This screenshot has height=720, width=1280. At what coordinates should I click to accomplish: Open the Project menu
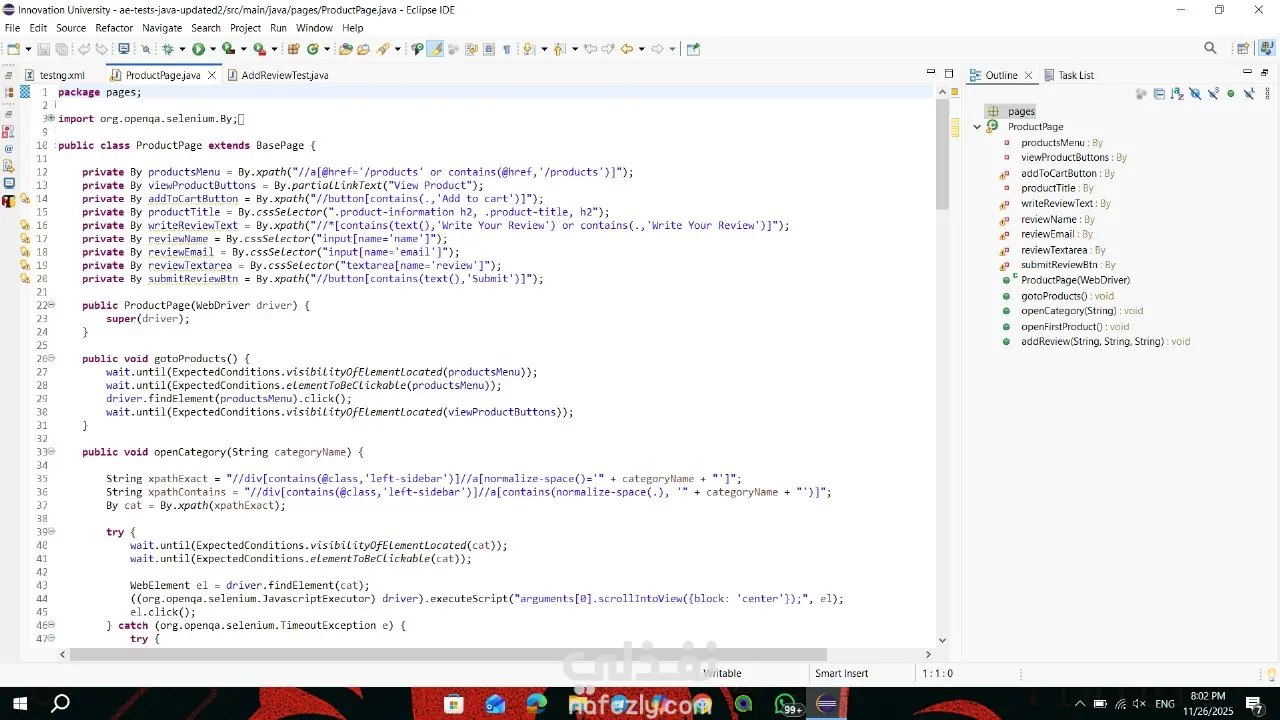pos(245,28)
